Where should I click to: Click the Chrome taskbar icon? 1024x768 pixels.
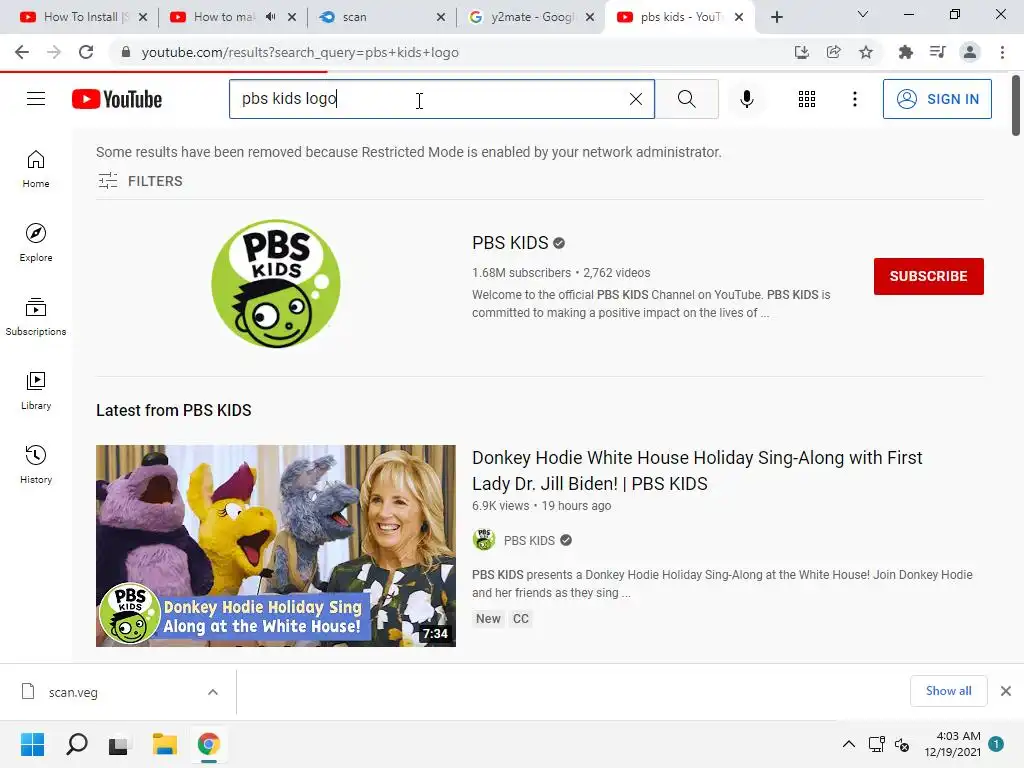pyautogui.click(x=208, y=744)
